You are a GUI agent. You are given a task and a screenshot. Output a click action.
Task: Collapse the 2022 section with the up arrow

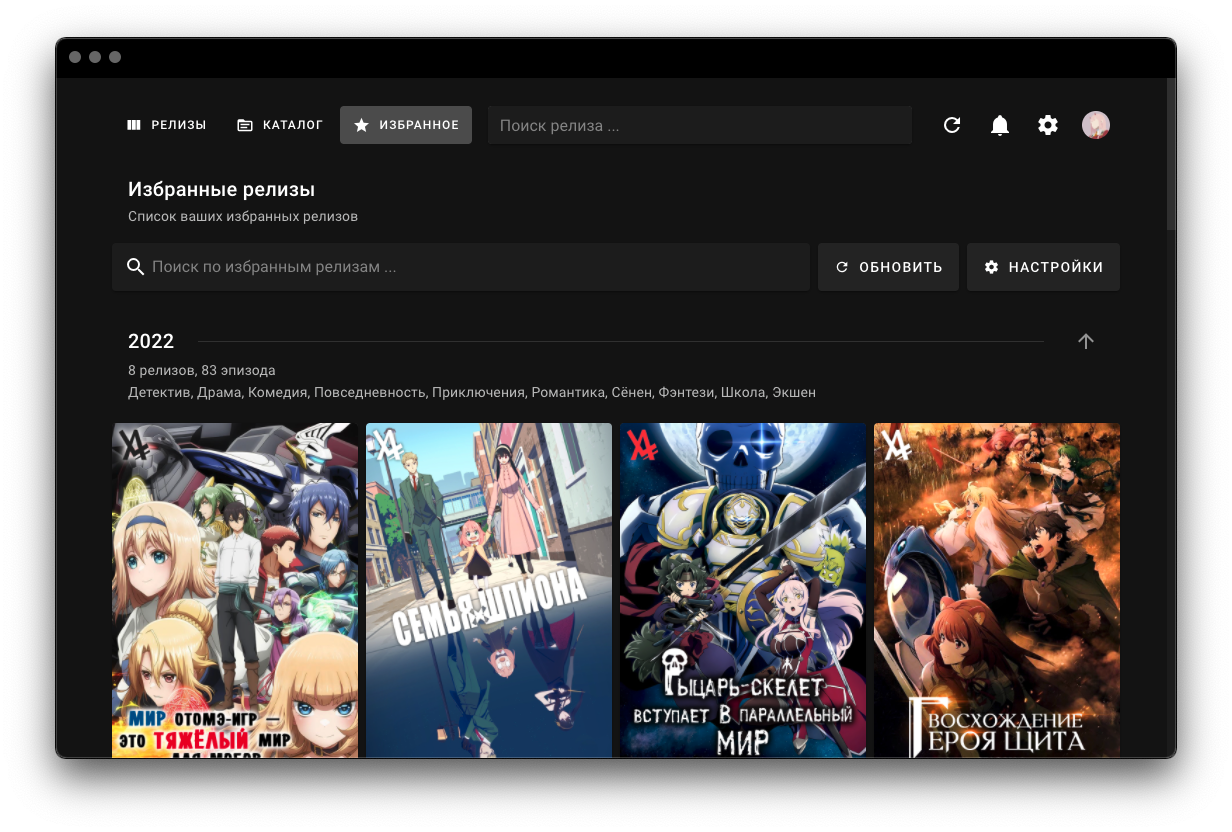1086,341
